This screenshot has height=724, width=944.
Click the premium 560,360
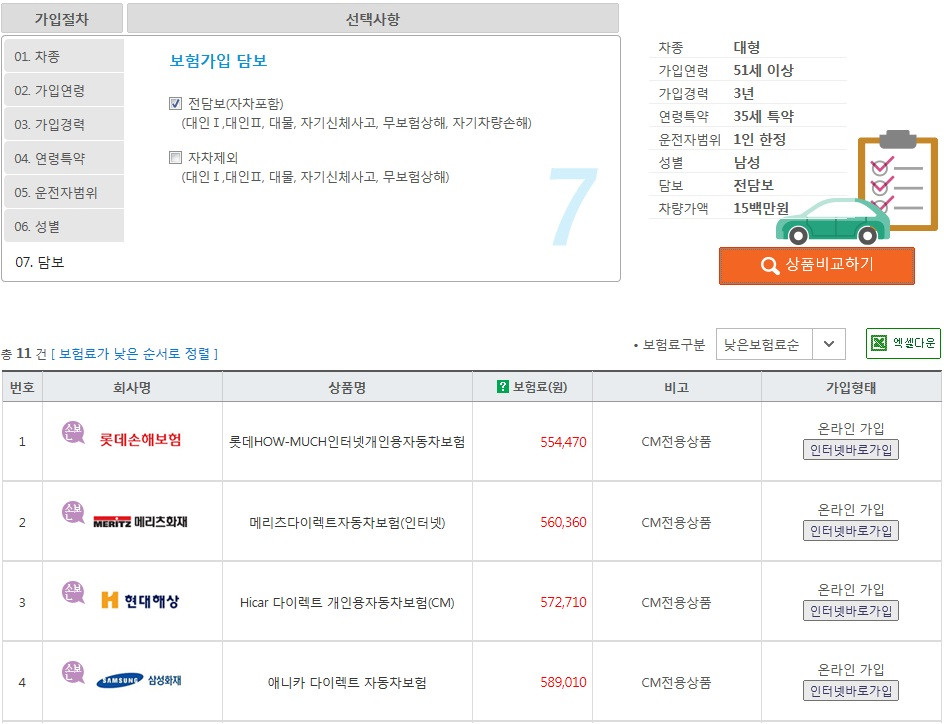563,522
